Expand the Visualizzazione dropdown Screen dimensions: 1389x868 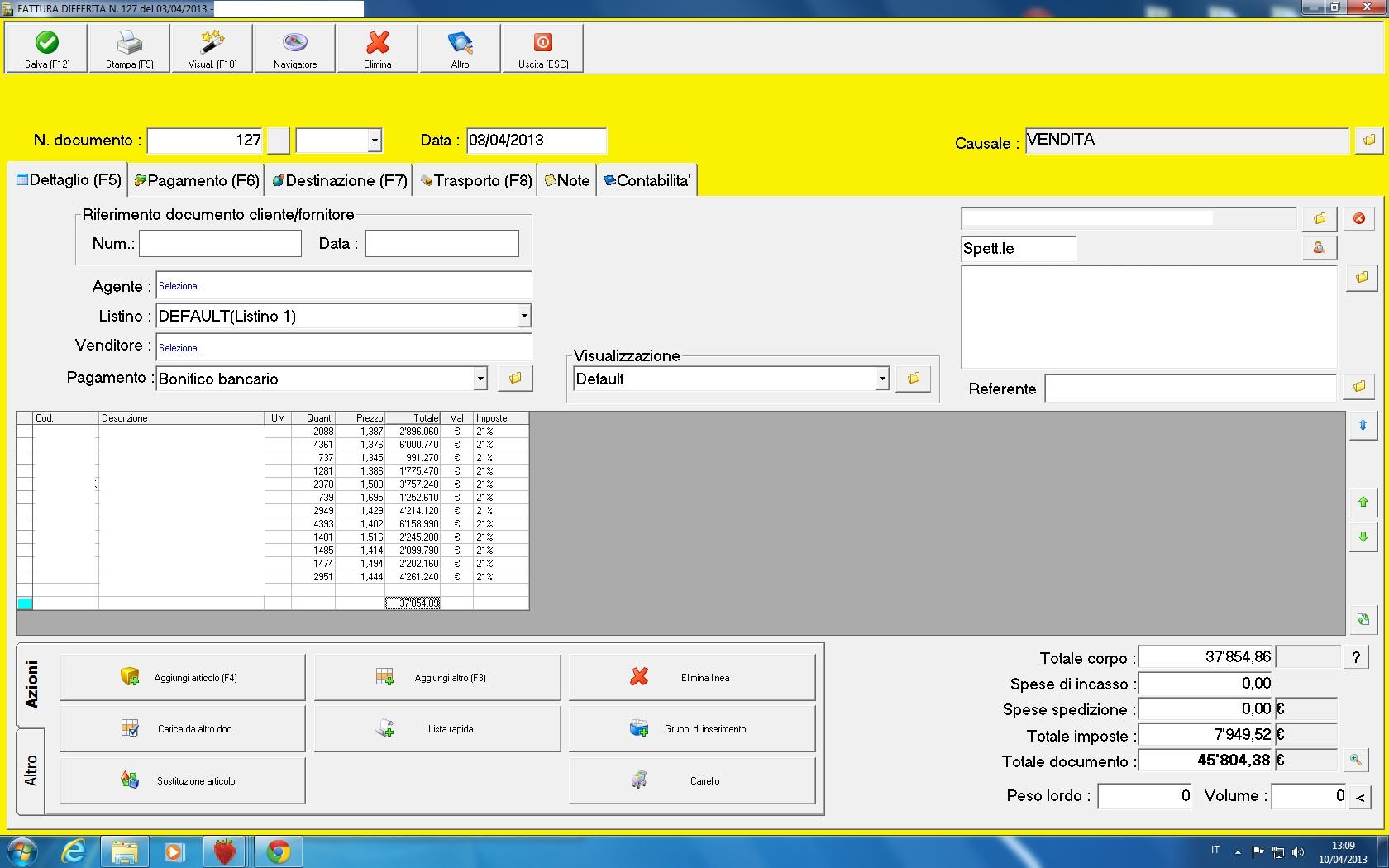881,379
